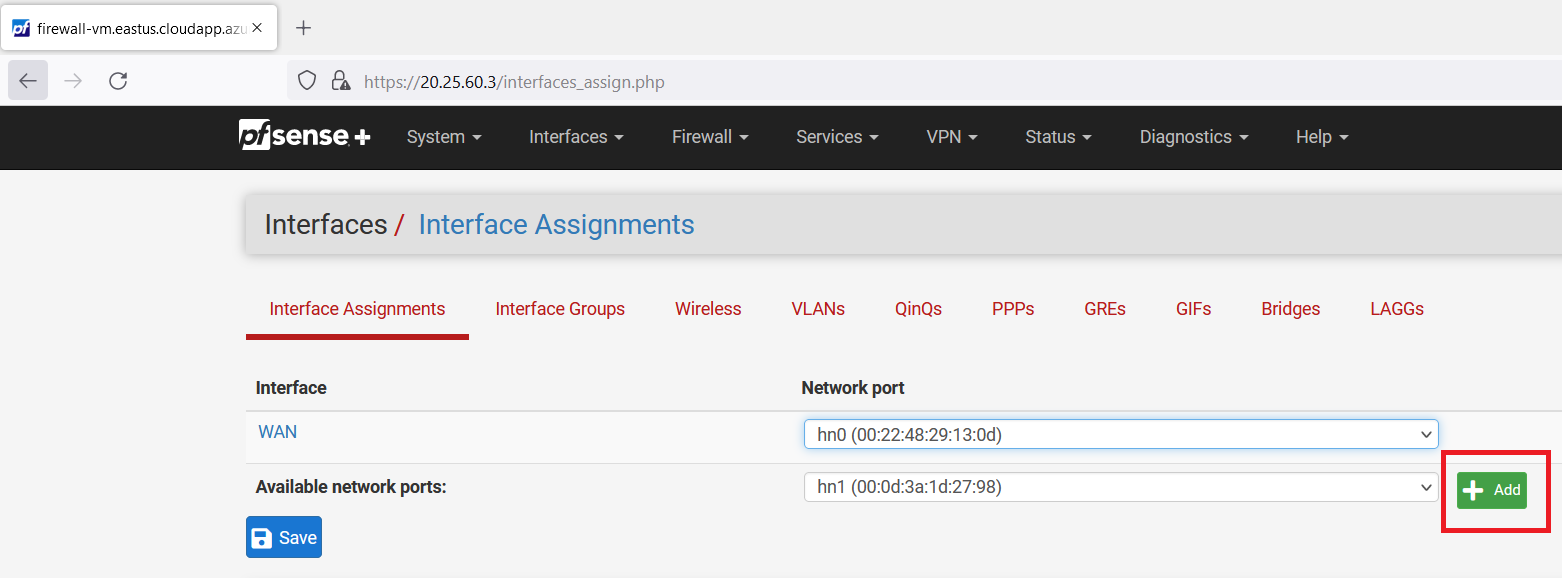
Task: Open a new browser tab
Action: pyautogui.click(x=304, y=28)
